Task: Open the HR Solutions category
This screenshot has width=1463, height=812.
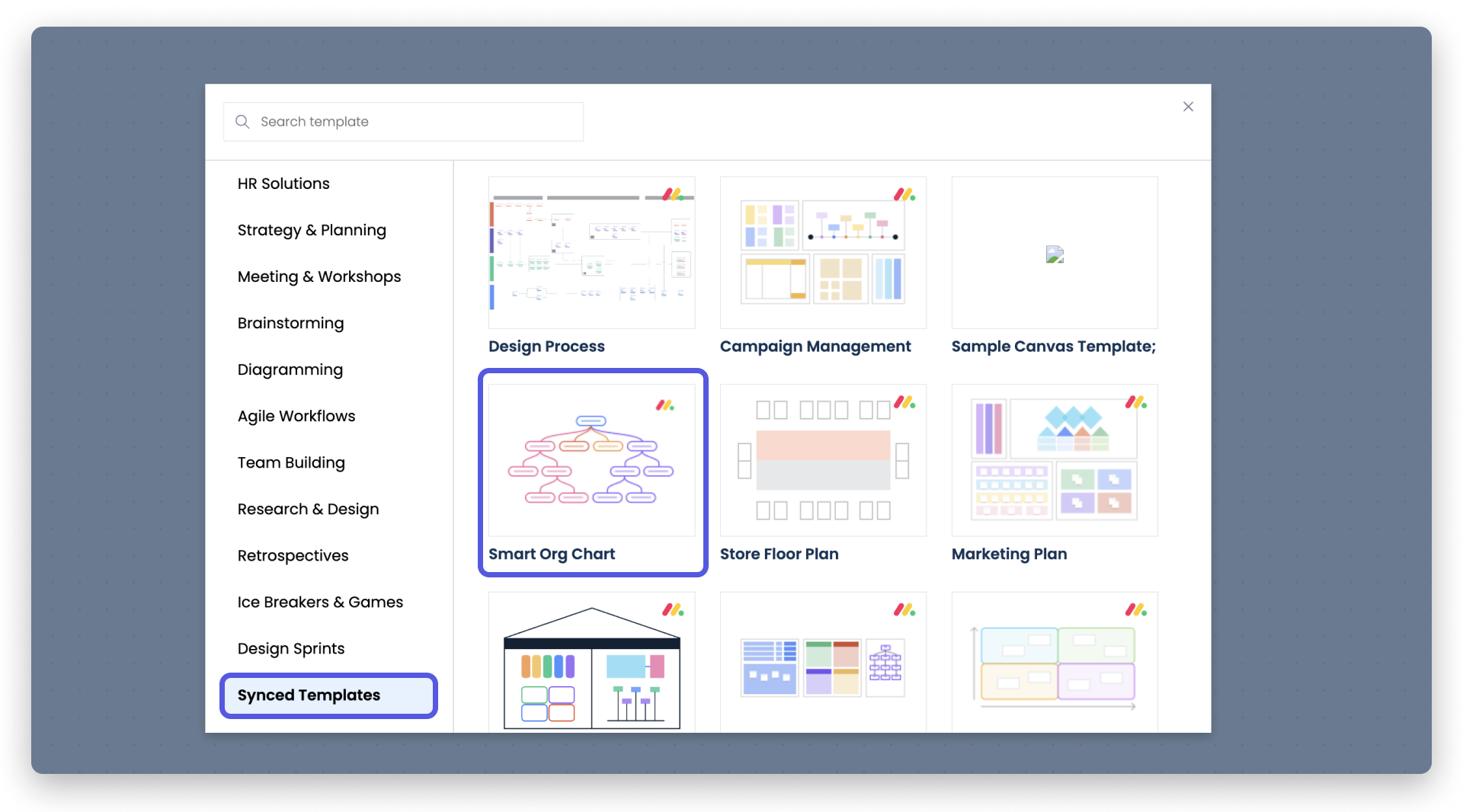Action: click(x=283, y=184)
